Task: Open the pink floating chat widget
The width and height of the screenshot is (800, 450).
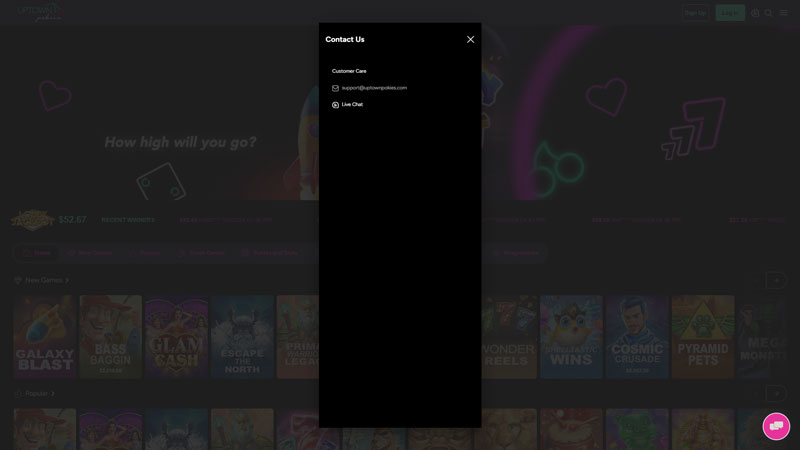Action: [x=776, y=426]
